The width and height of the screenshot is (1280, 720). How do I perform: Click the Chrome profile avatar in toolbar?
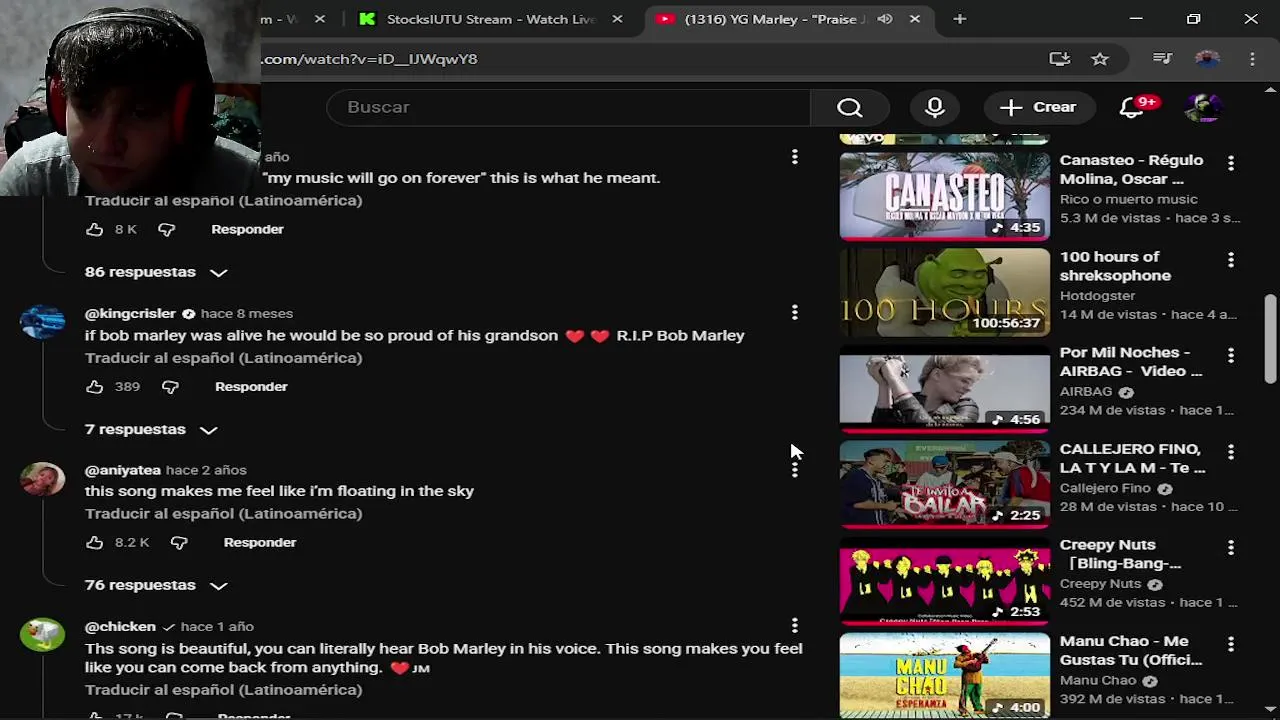(x=1207, y=59)
